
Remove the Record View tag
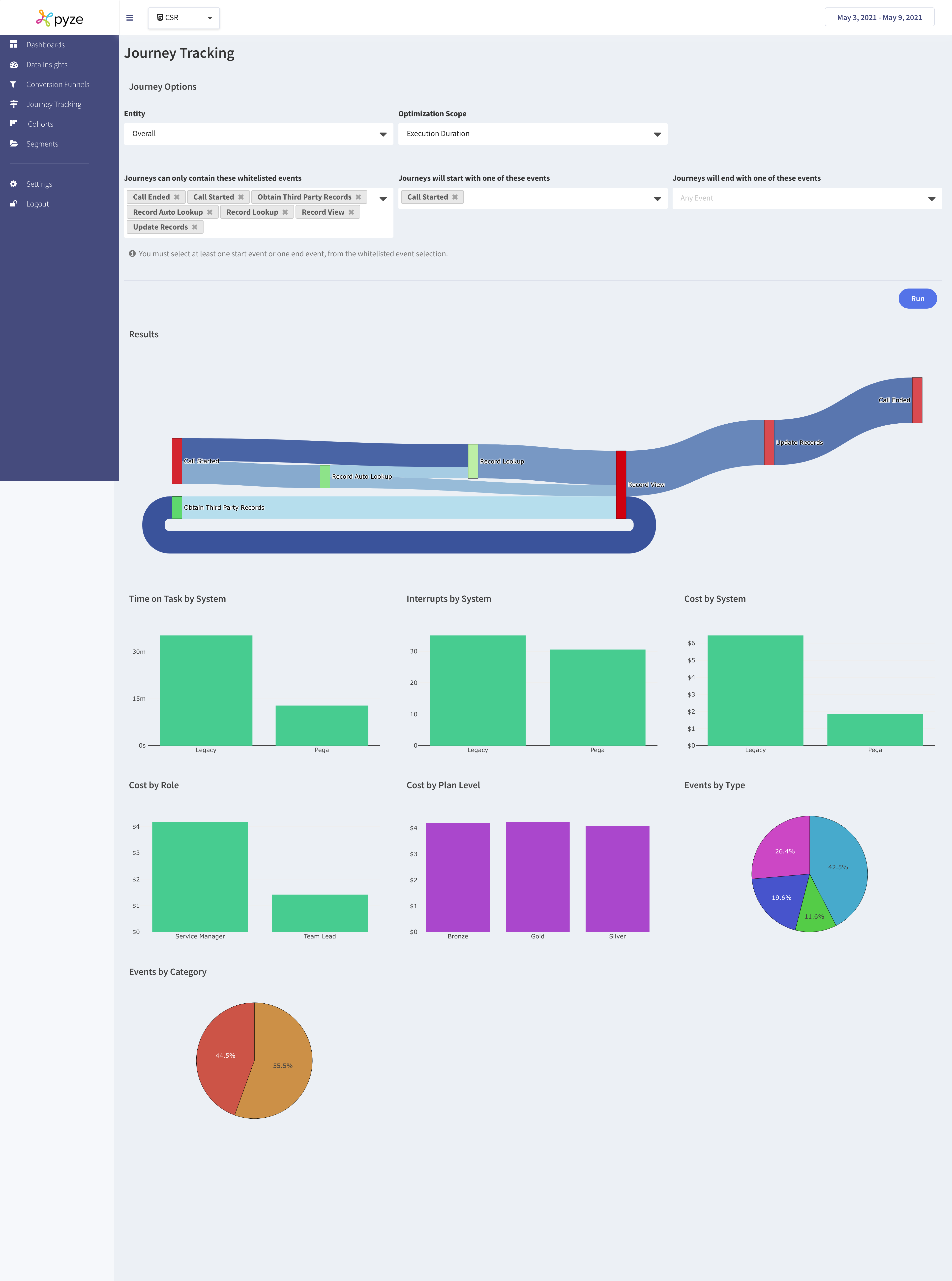[x=352, y=212]
